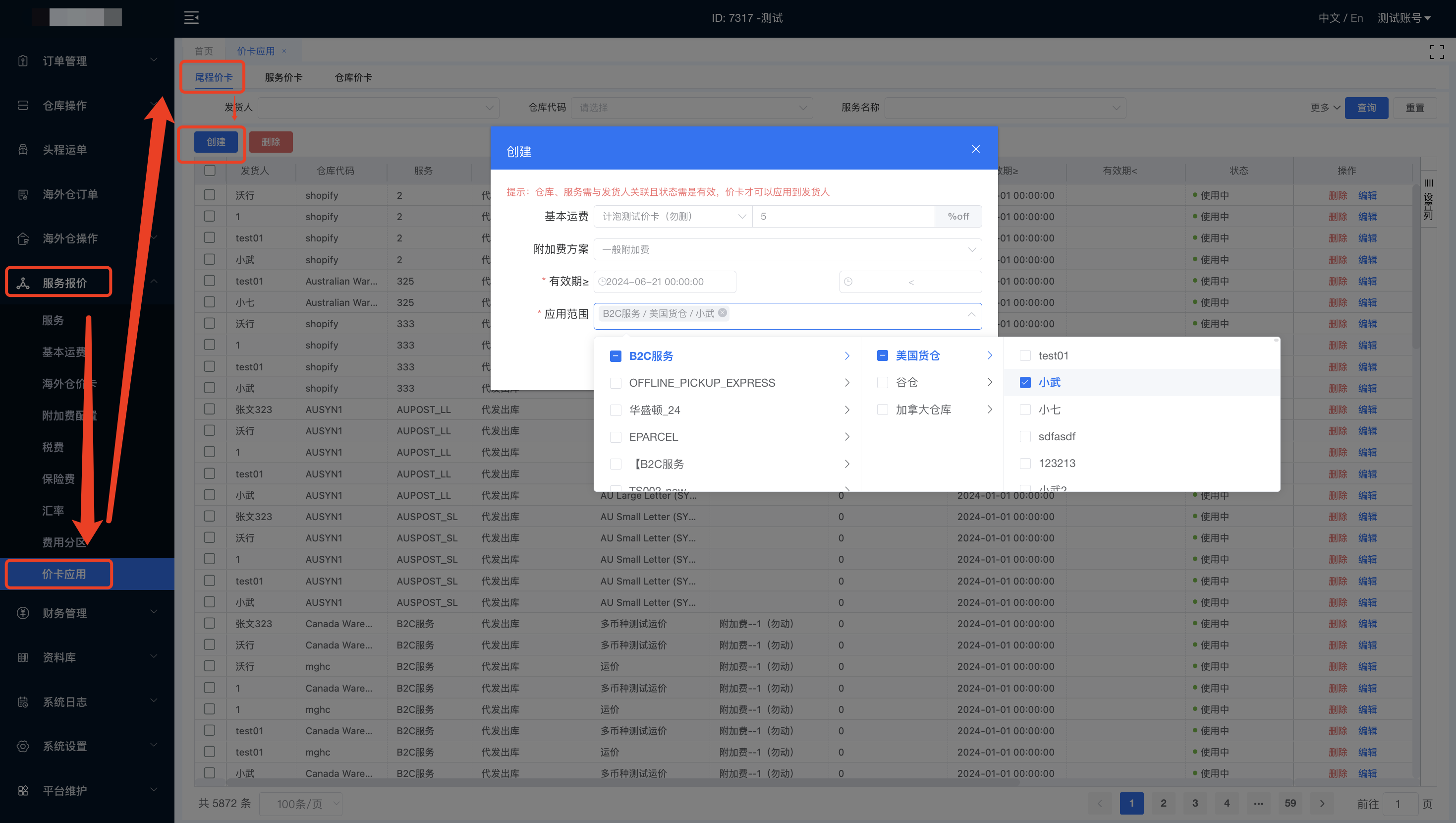Click the discount value field showing 5
Screen dimensions: 1456x823
(843, 216)
